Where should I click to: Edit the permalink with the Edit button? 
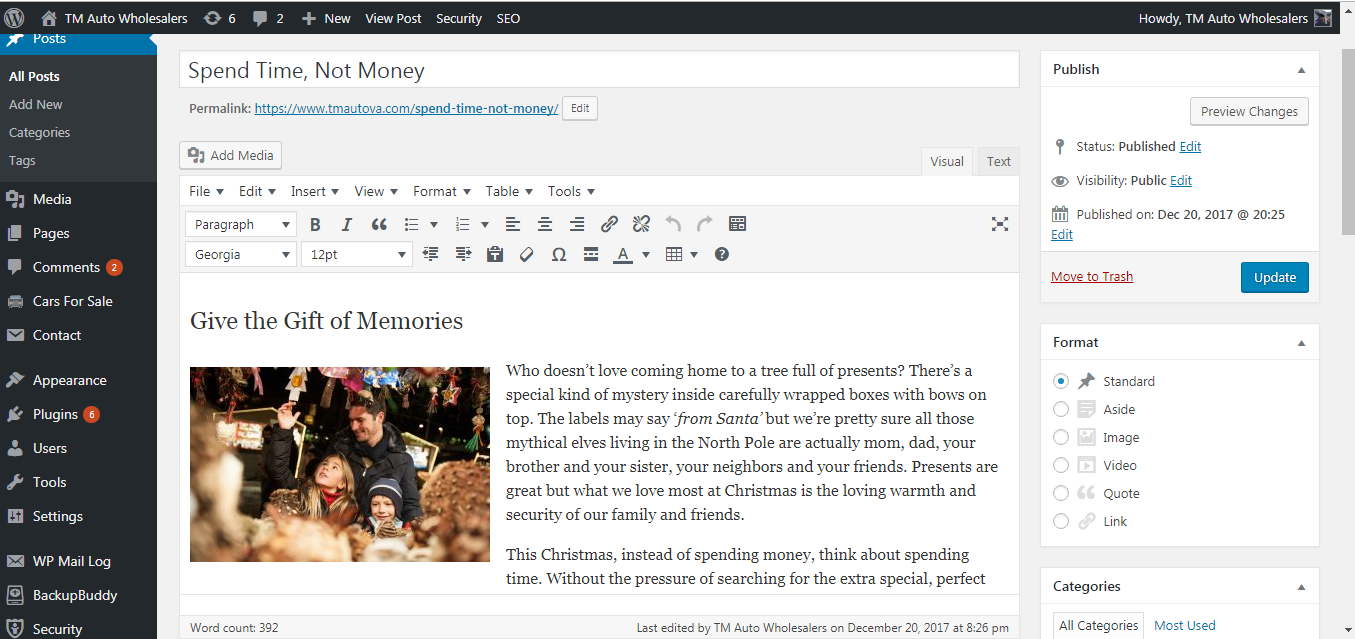[x=580, y=108]
